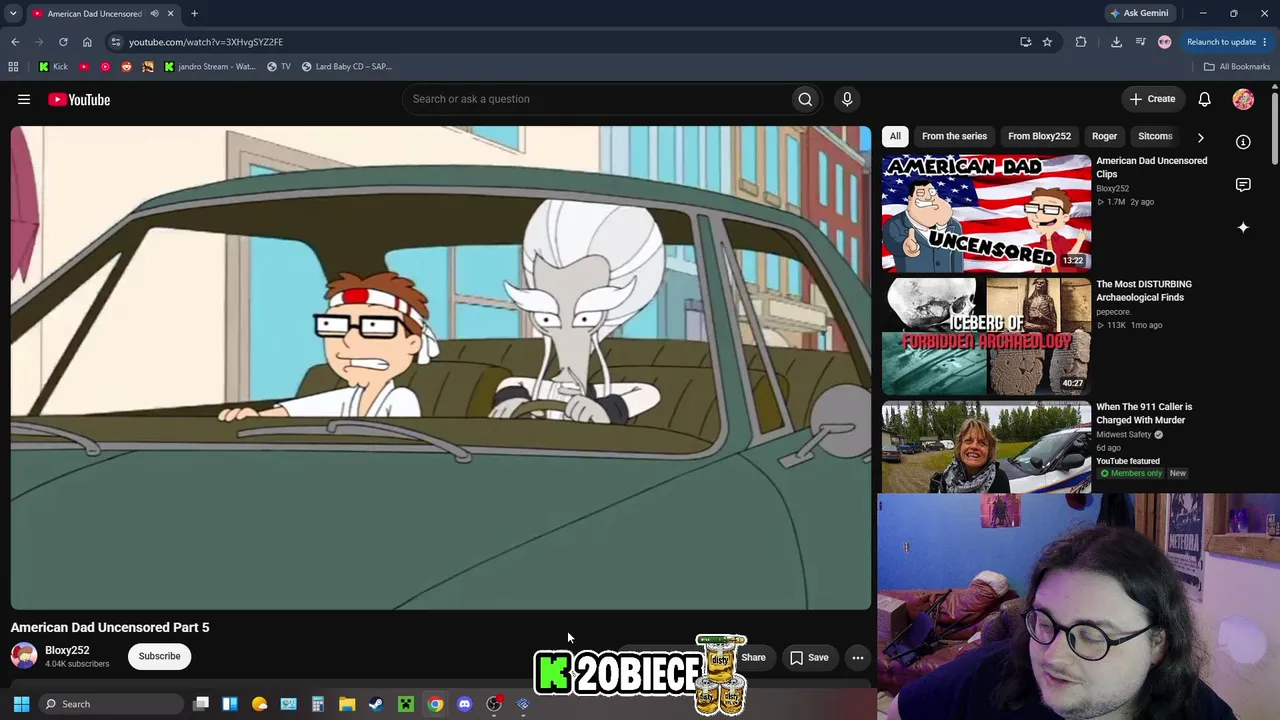Open the Reddit bookmark icon
This screenshot has width=1280, height=720.
126,67
